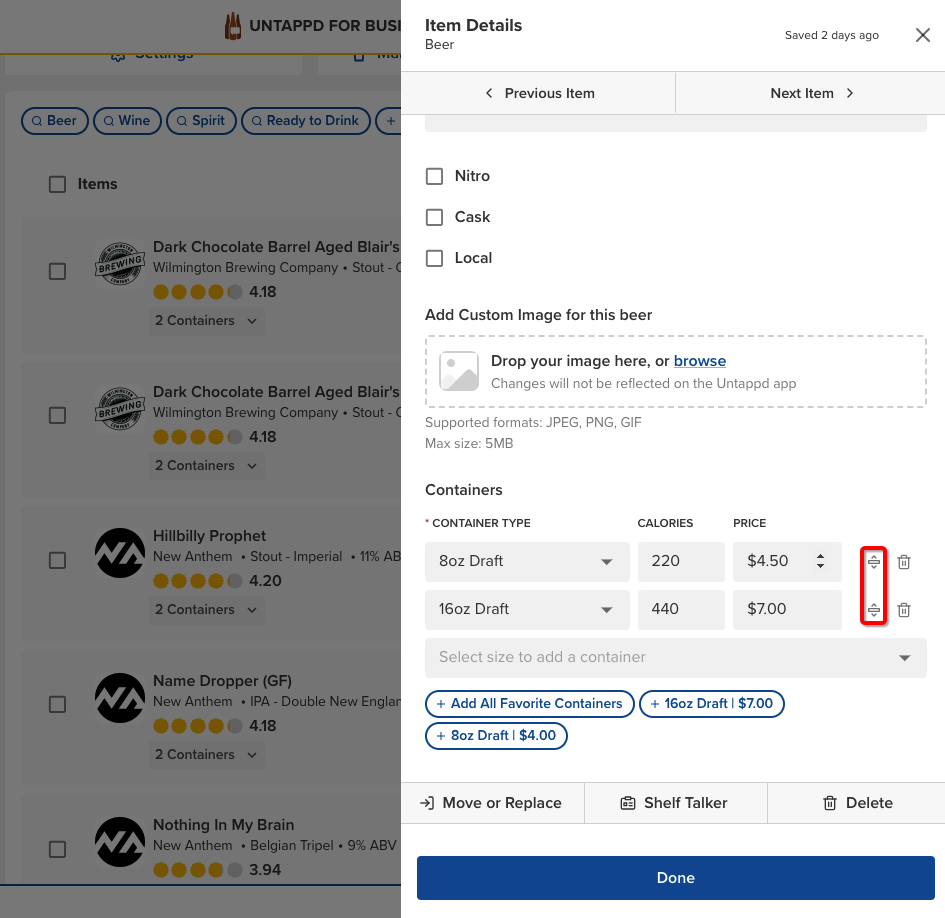The width and height of the screenshot is (945, 918).
Task: Expand 2 Containers under Name Dropper (GF)
Action: click(x=206, y=754)
